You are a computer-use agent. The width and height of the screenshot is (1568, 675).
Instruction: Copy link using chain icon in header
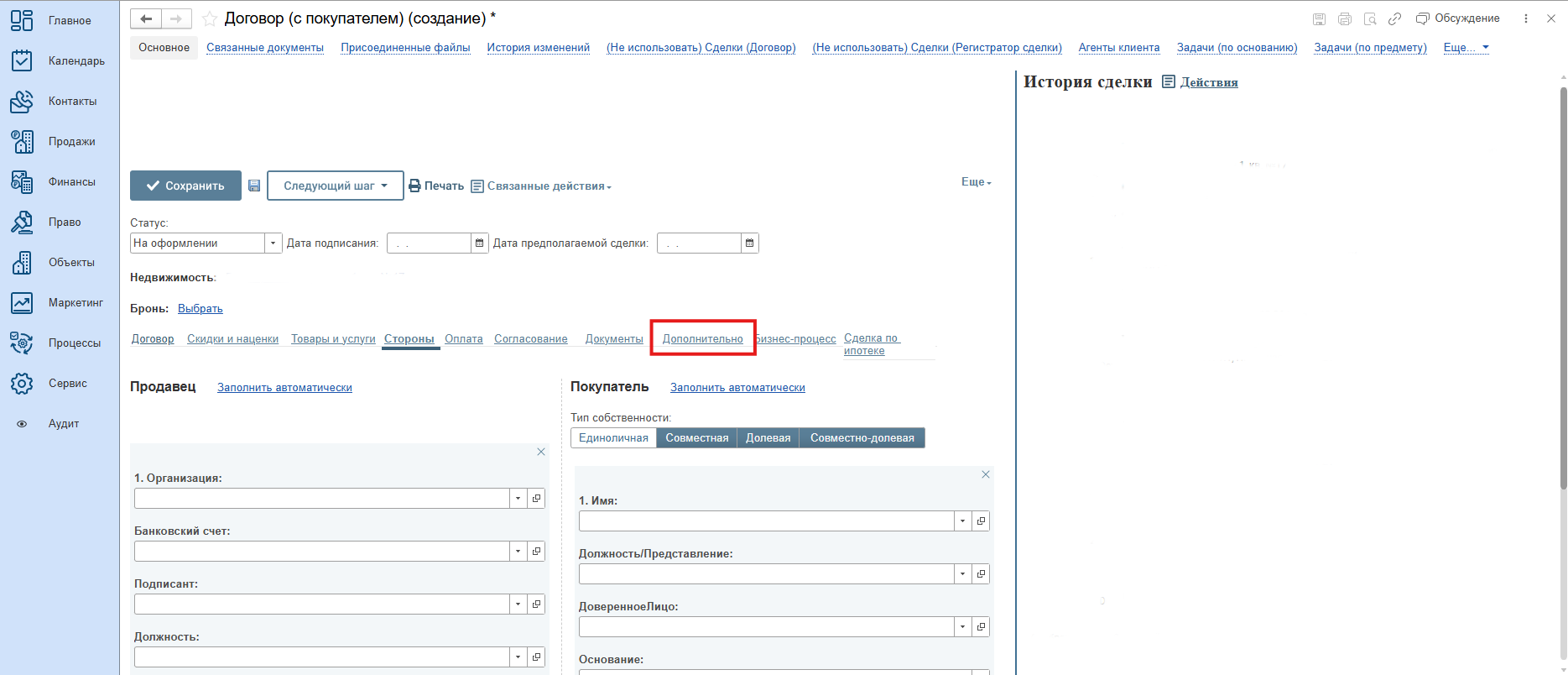tap(1394, 18)
